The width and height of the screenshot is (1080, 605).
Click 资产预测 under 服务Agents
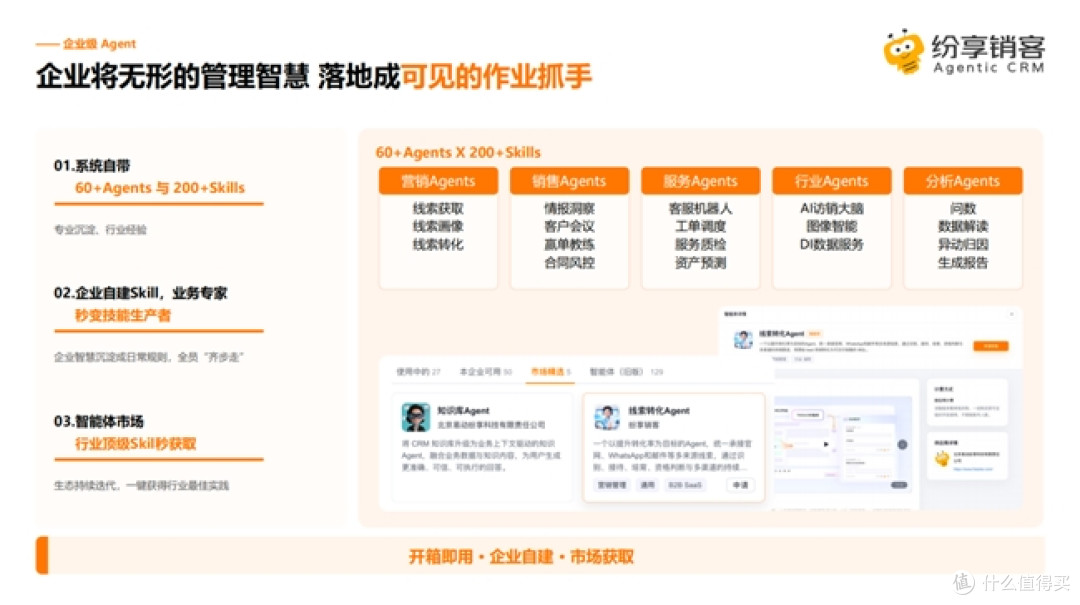pos(700,263)
